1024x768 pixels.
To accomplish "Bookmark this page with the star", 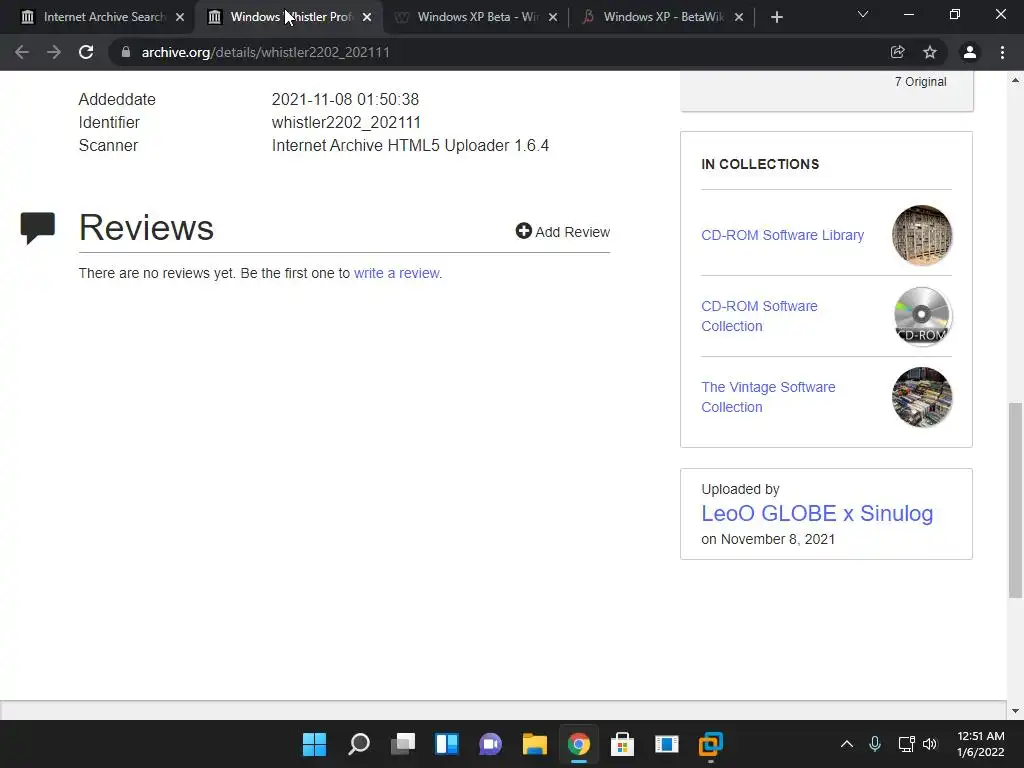I will point(930,52).
